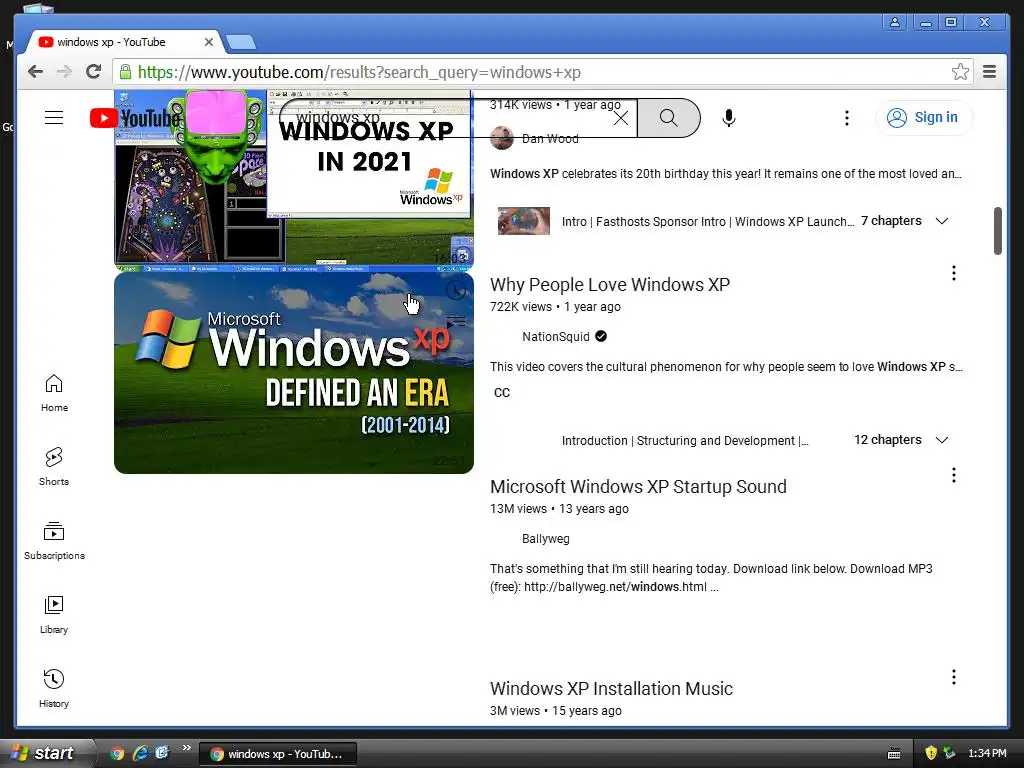1024x768 pixels.
Task: Click the magnifier search button
Action: point(668,118)
